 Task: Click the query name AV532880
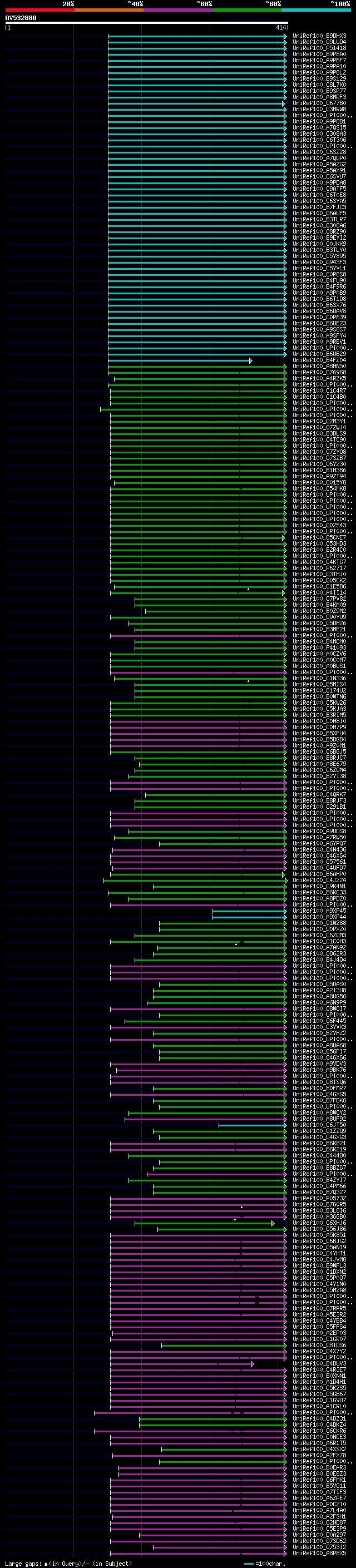(x=21, y=18)
